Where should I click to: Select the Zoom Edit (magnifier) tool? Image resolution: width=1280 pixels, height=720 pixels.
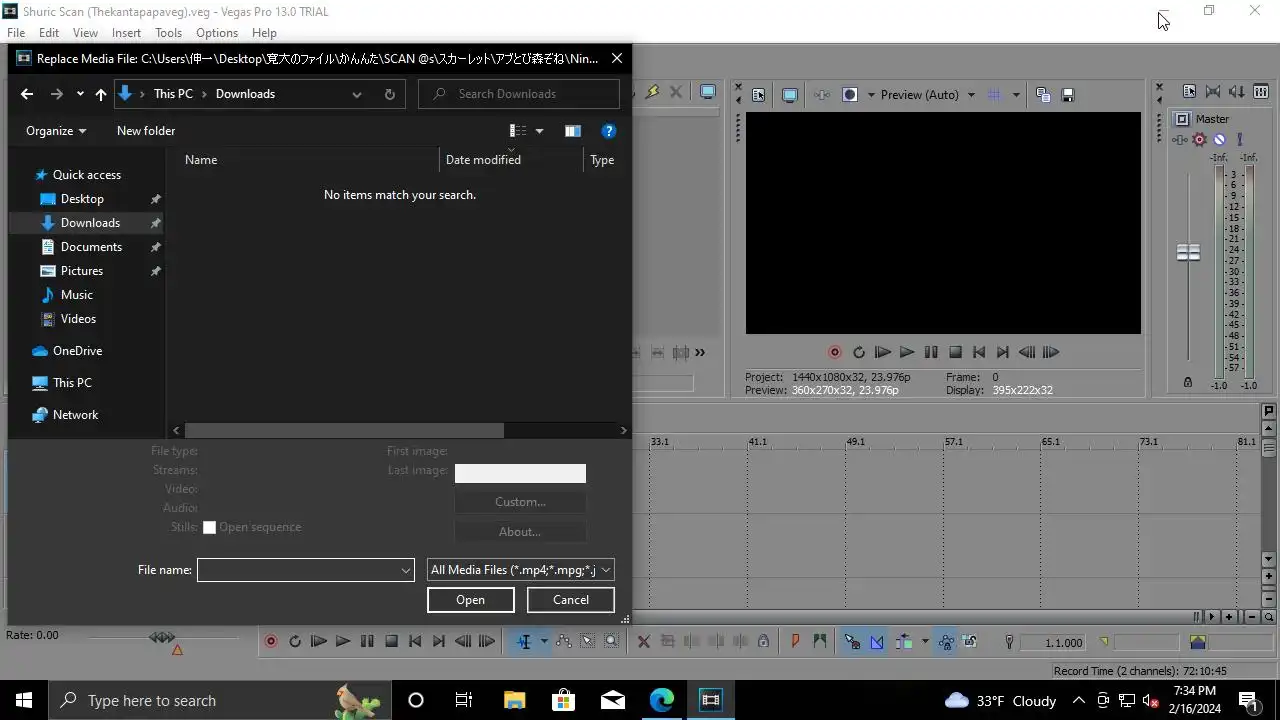coord(612,642)
